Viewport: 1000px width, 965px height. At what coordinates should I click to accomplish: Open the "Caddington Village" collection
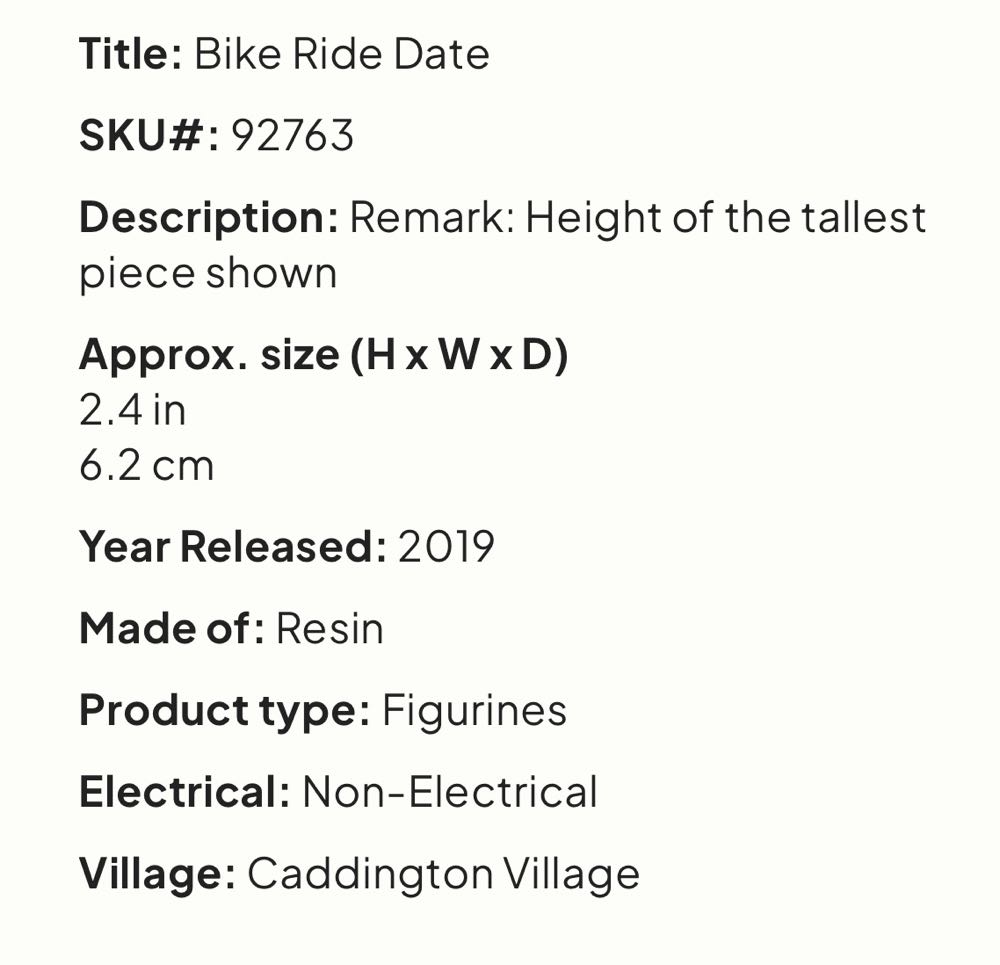pos(443,873)
